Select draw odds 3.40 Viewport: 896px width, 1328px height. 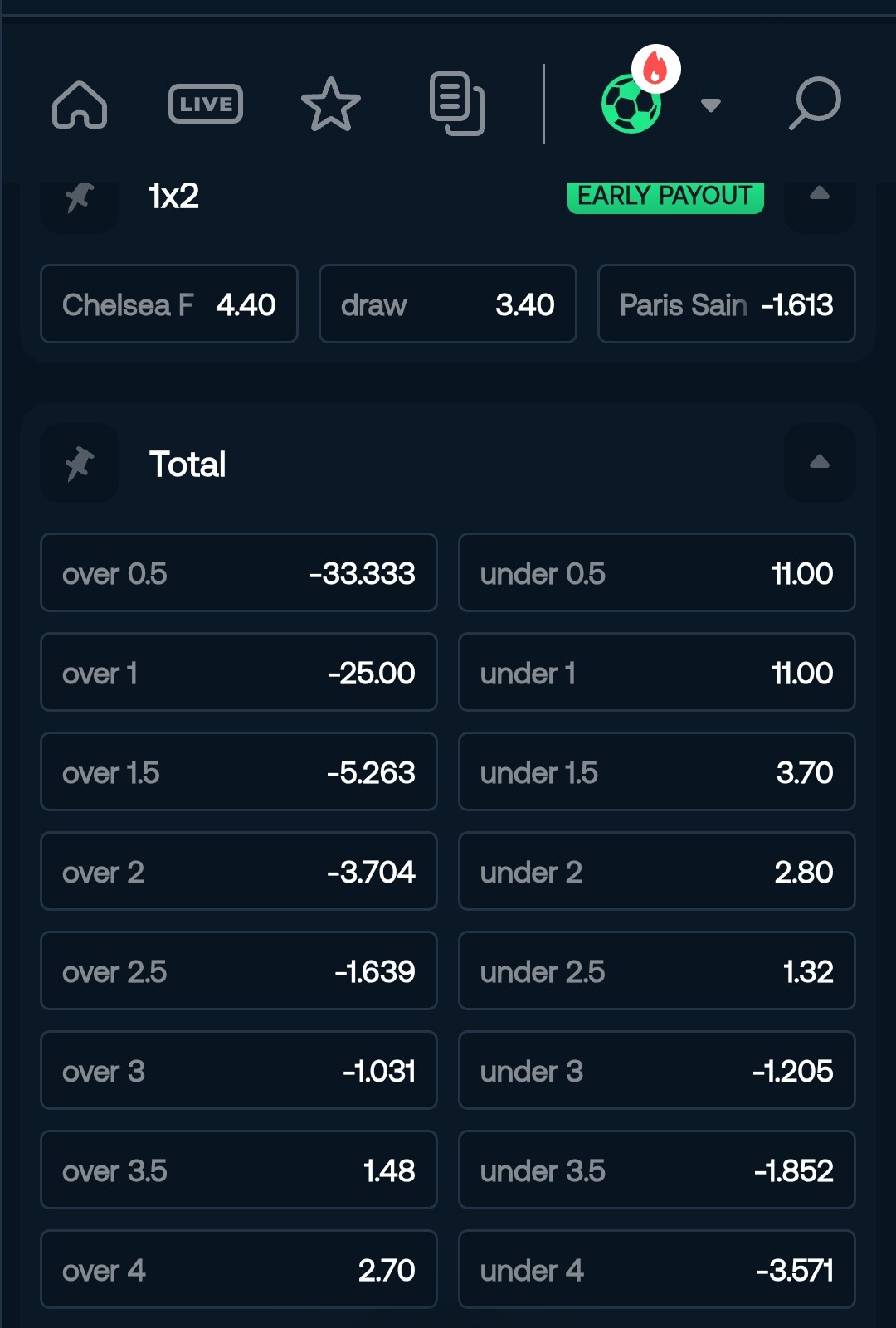(x=448, y=304)
